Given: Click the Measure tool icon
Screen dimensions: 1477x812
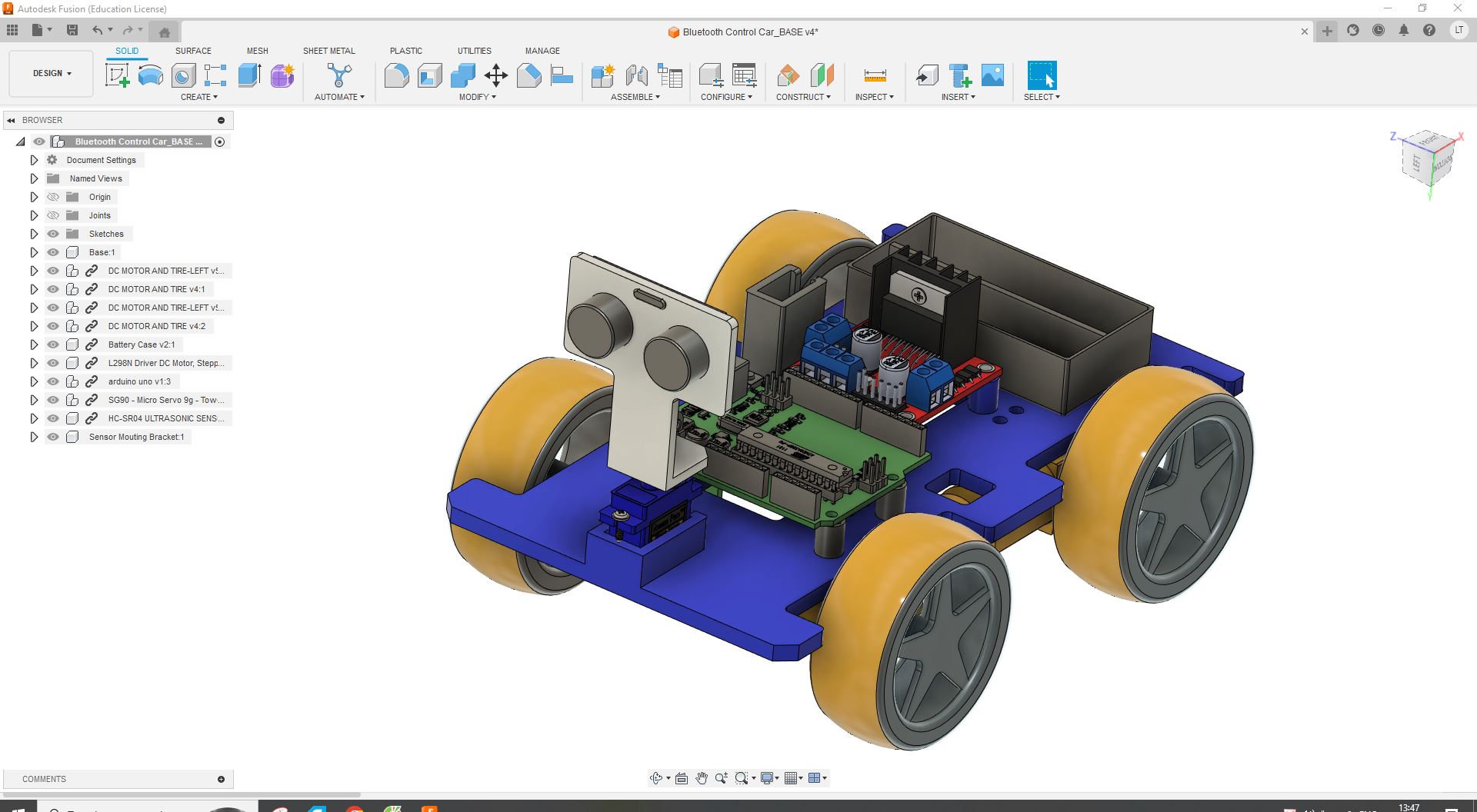Looking at the screenshot, I should tap(875, 75).
